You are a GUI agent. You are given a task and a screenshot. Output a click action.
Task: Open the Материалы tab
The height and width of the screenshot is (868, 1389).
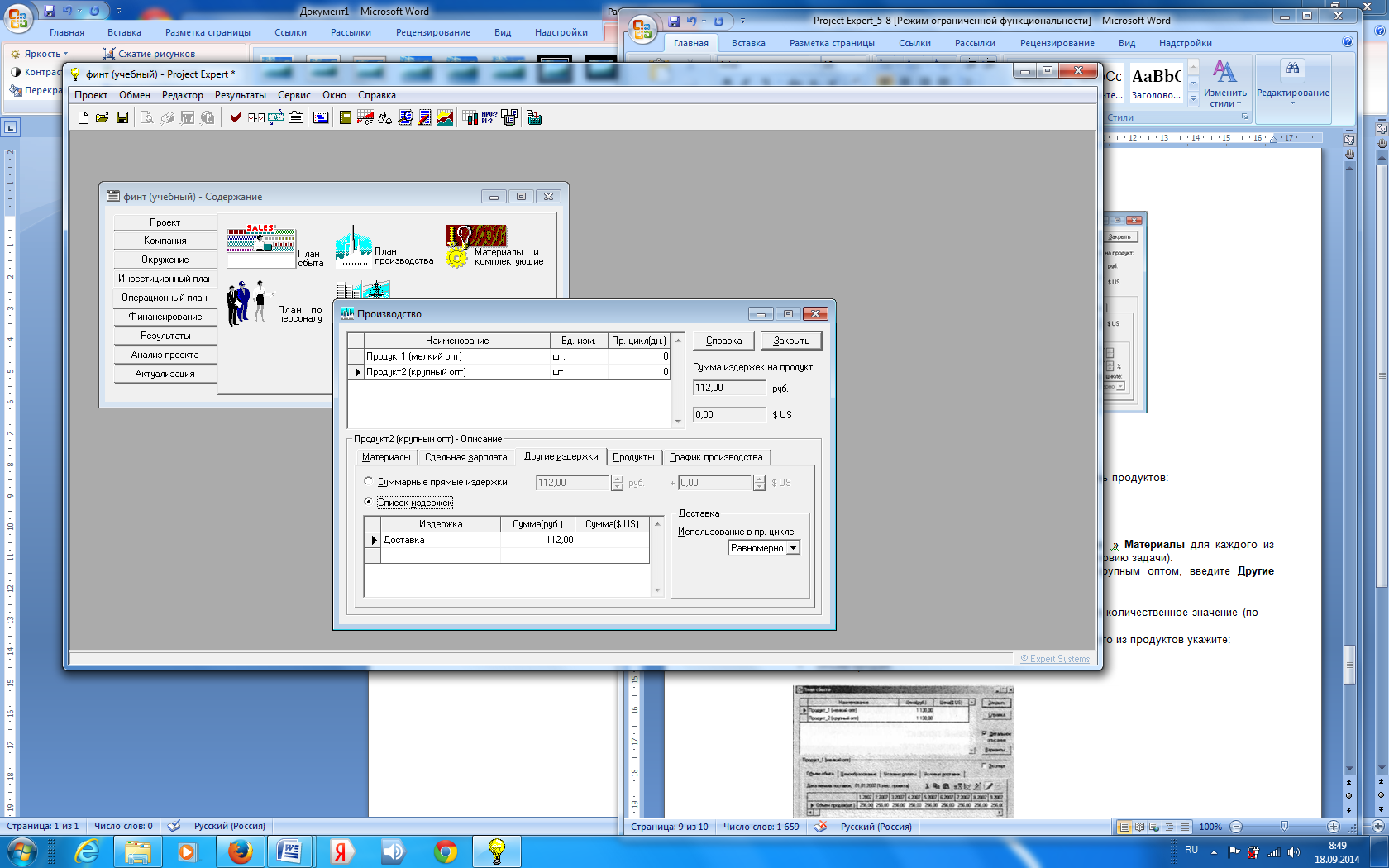tap(386, 457)
